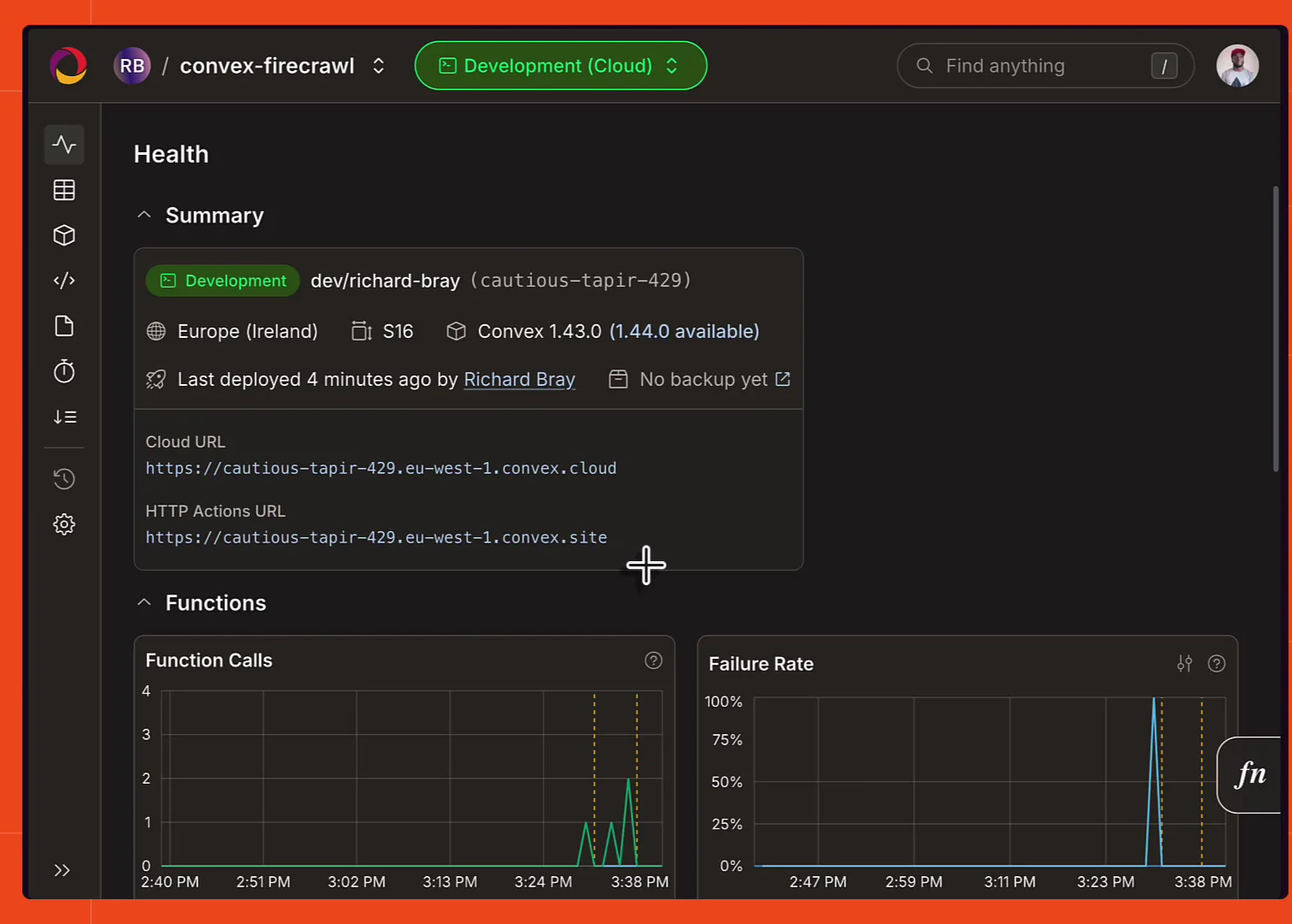Open the Health page sidebar icon

(x=64, y=145)
